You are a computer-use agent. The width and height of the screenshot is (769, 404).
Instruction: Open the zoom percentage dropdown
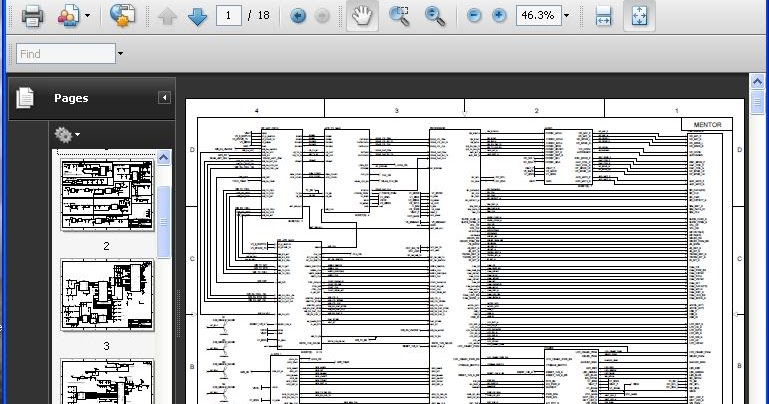click(566, 16)
